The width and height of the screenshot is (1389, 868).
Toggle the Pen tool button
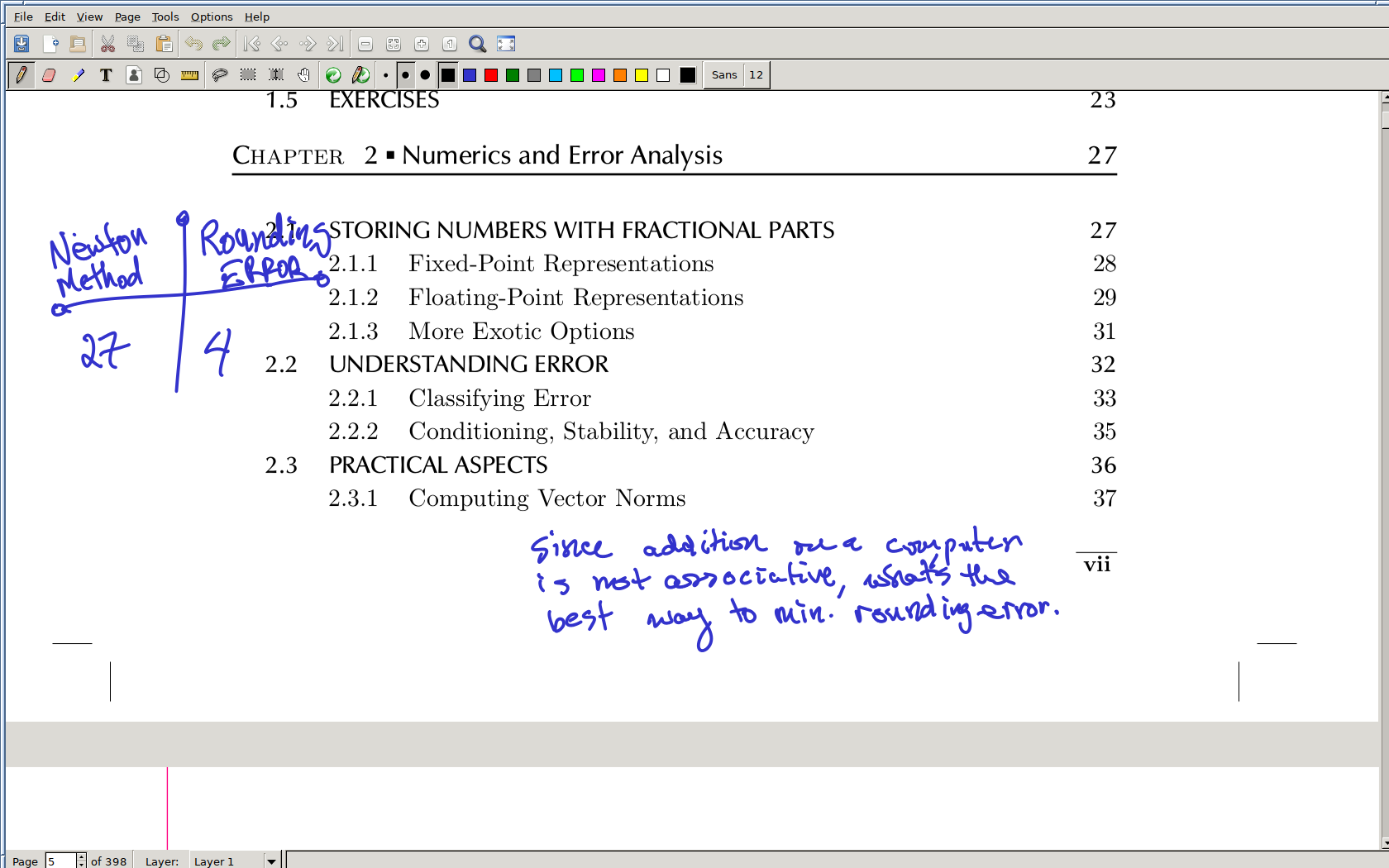point(21,75)
